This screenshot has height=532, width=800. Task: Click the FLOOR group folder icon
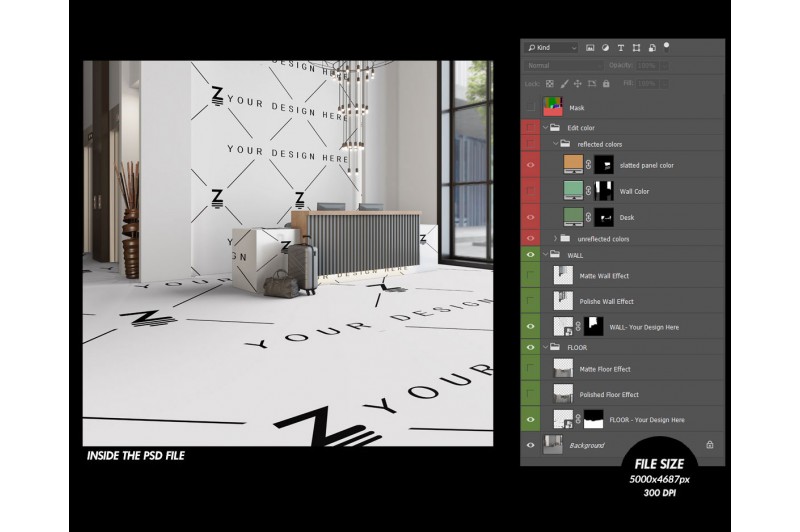555,347
